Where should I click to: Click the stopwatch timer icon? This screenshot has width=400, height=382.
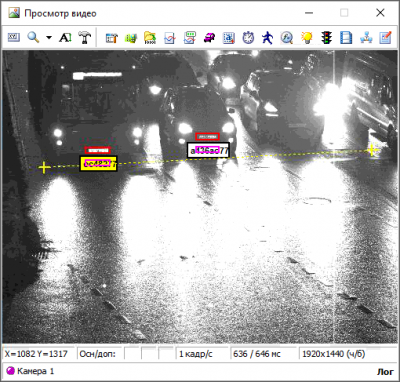pos(248,38)
